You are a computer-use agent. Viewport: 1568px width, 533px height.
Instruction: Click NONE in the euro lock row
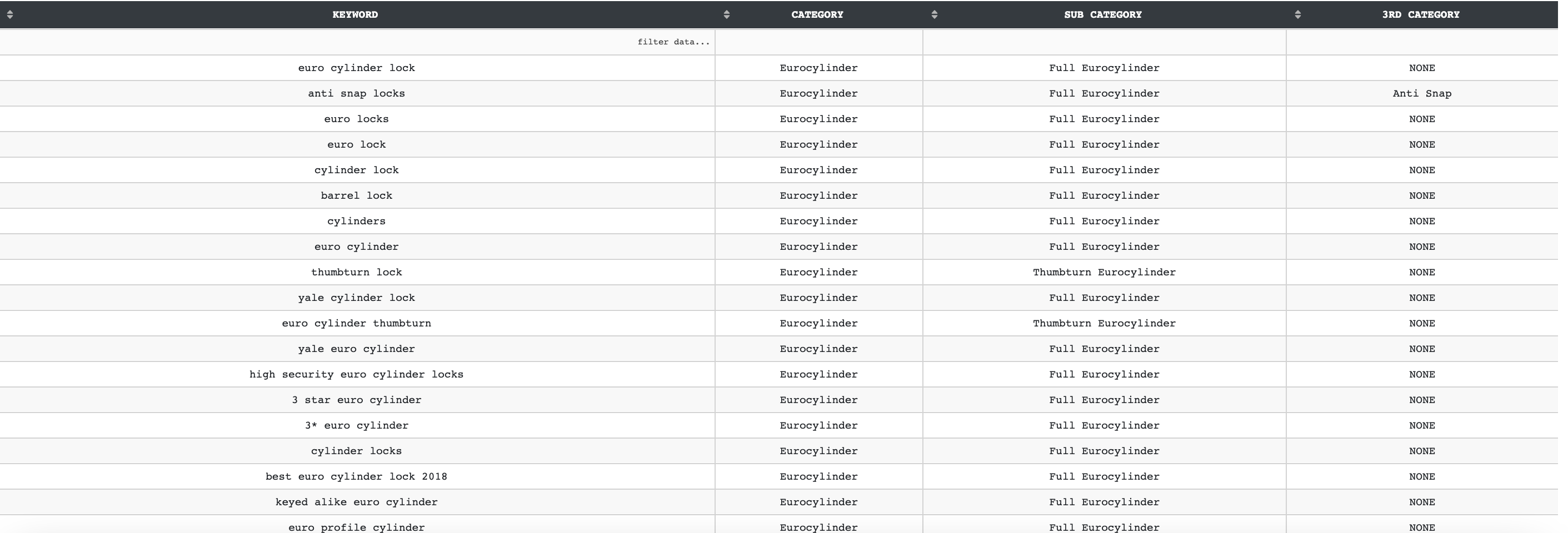(x=1422, y=144)
